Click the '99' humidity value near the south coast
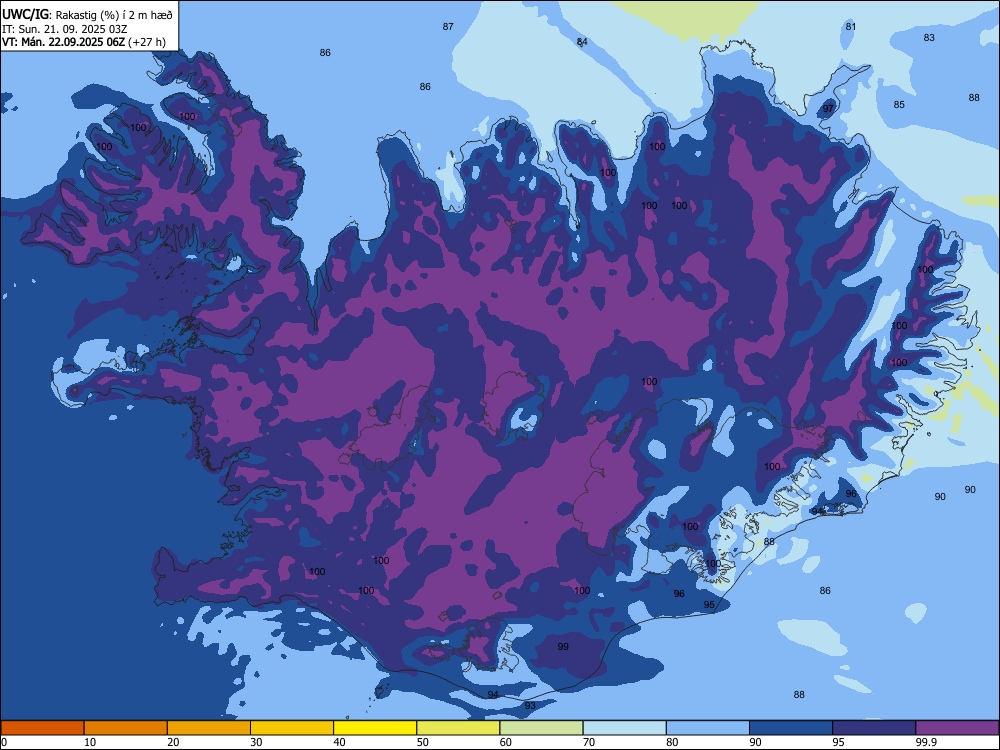Screen dimensions: 1000x750 coord(563,647)
